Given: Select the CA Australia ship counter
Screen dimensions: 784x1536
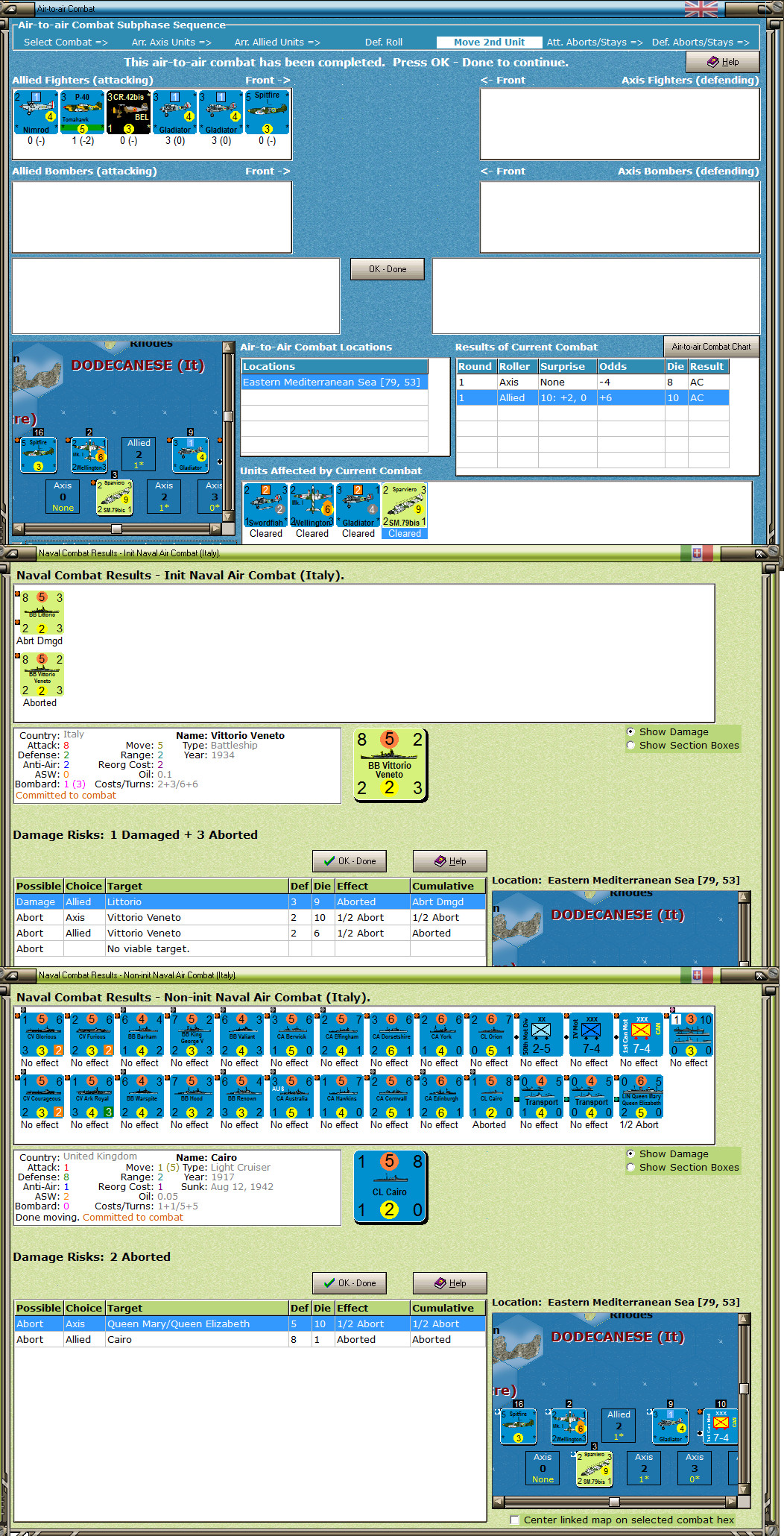Looking at the screenshot, I should click(x=291, y=1097).
